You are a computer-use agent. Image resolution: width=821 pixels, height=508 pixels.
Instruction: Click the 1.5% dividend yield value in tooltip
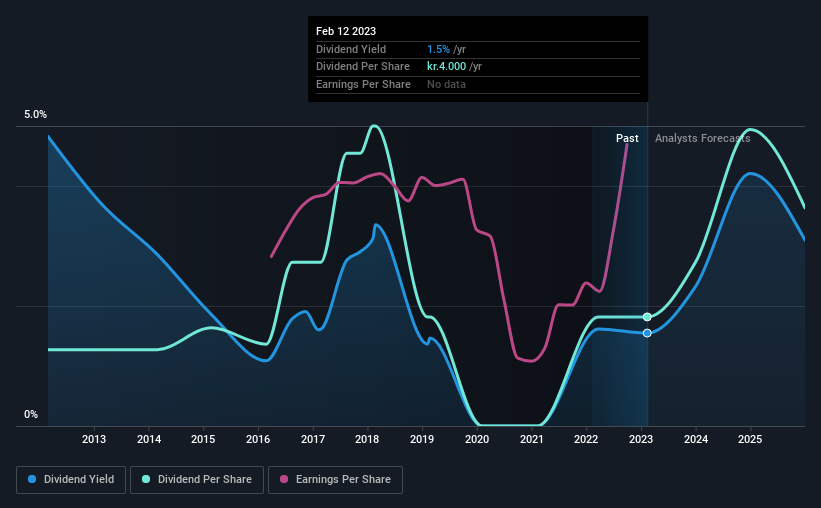[438, 49]
